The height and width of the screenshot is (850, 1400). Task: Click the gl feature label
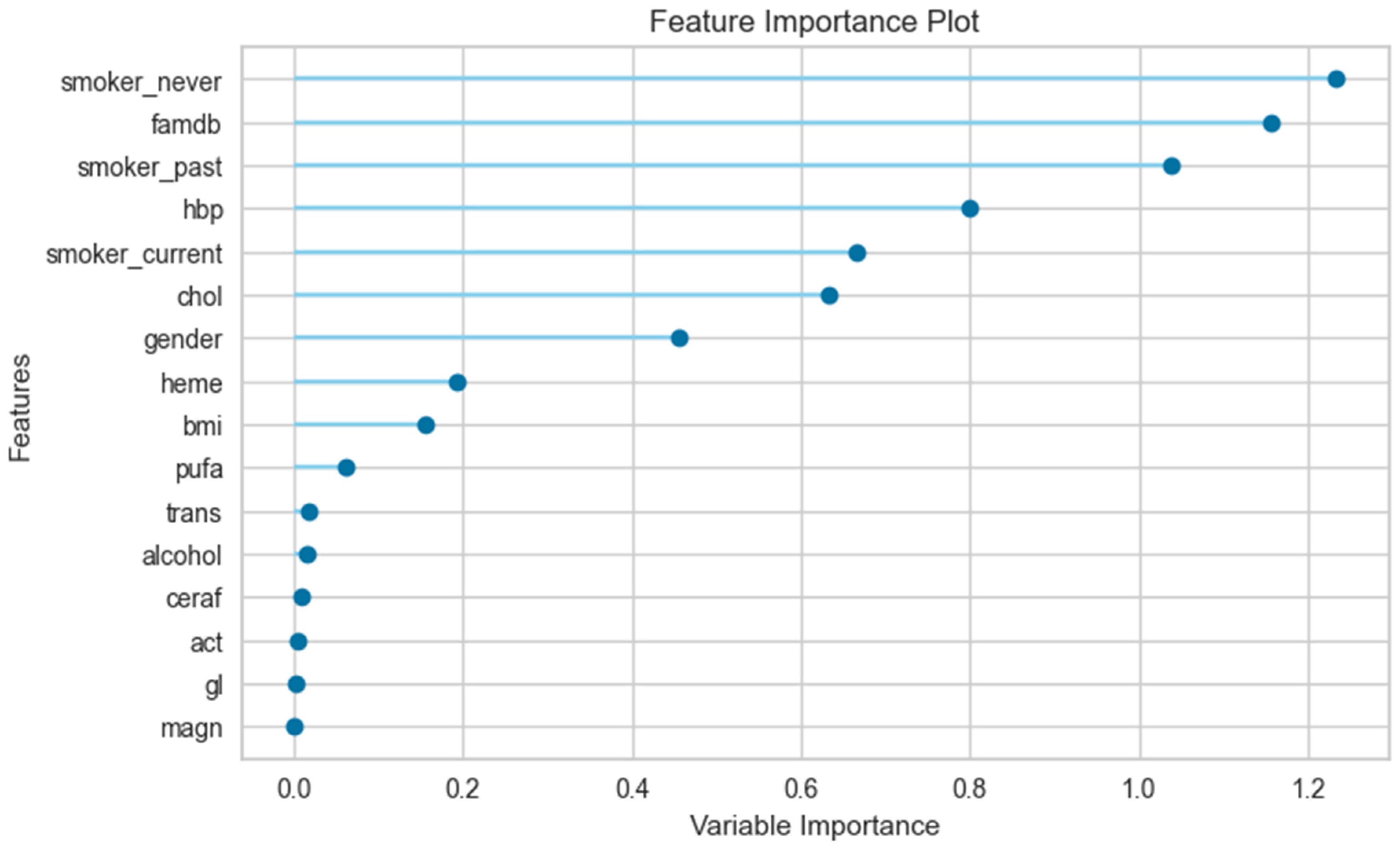(x=214, y=686)
